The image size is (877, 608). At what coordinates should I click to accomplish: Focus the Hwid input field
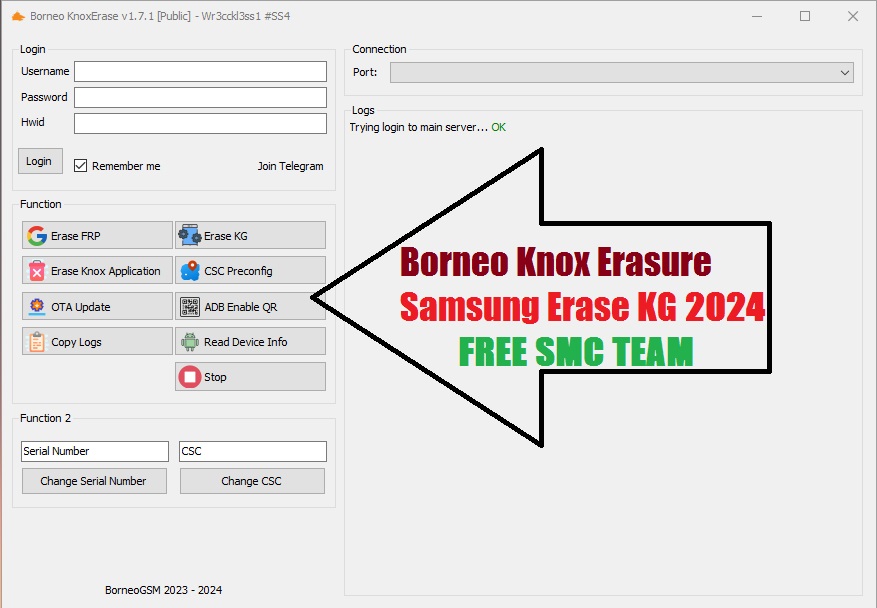[x=200, y=124]
